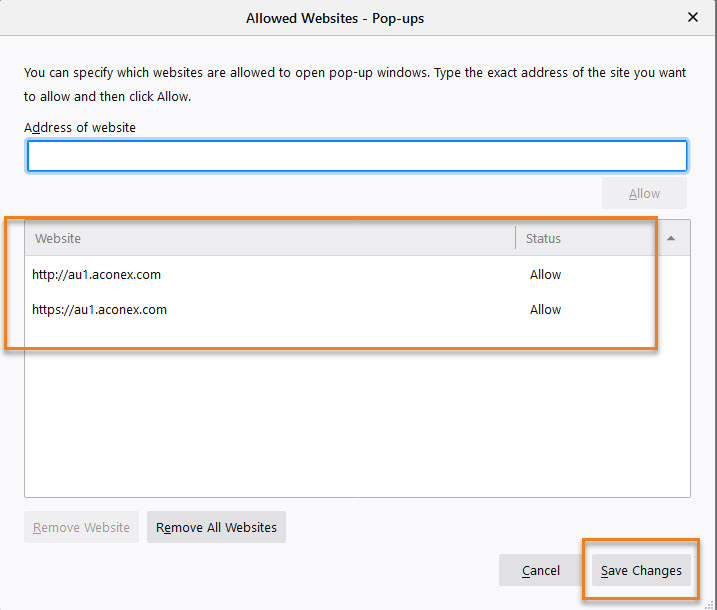The width and height of the screenshot is (717, 610).
Task: Click Remove Website button
Action: pyautogui.click(x=81, y=527)
